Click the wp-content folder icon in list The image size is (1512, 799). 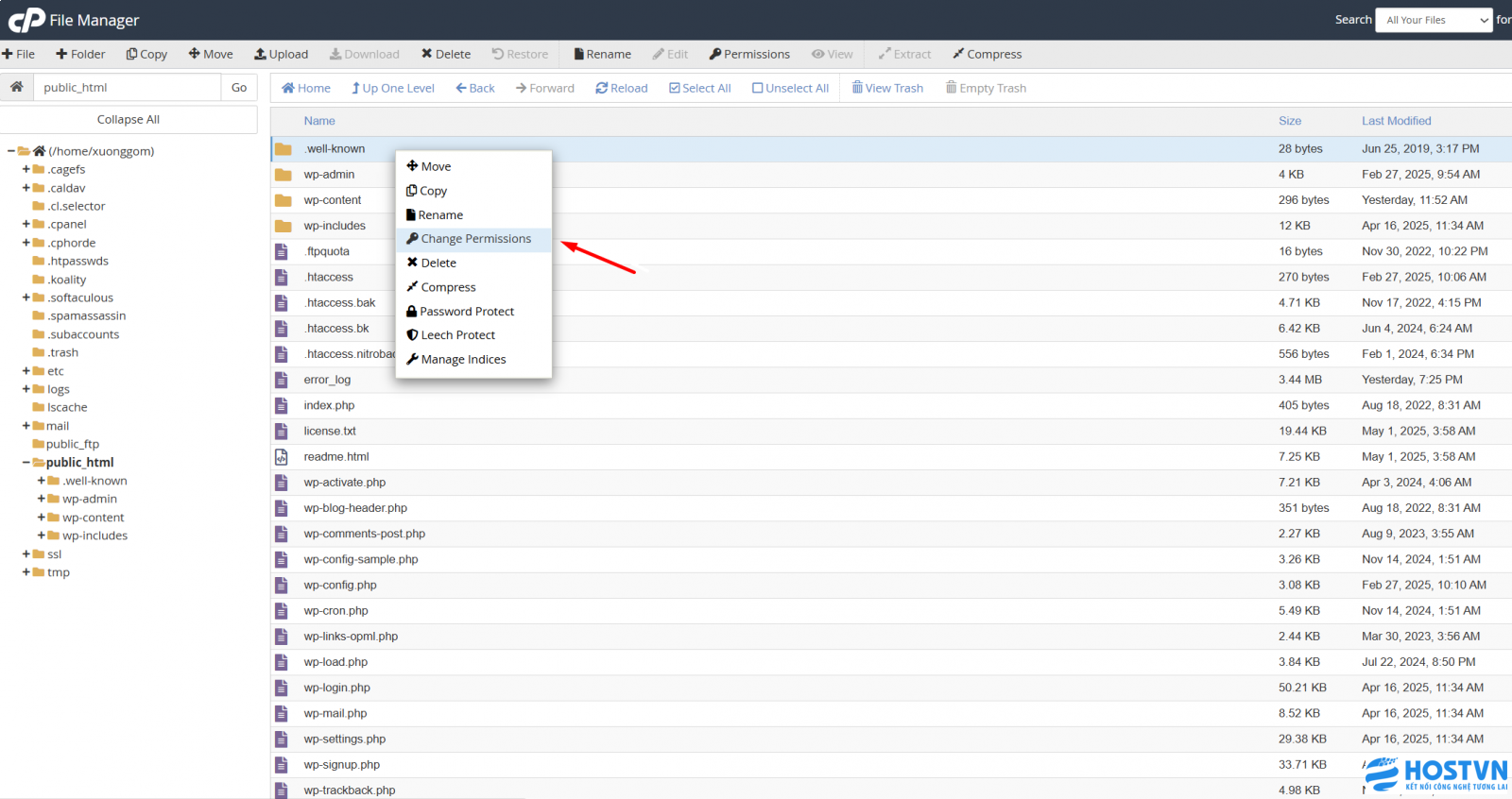283,200
